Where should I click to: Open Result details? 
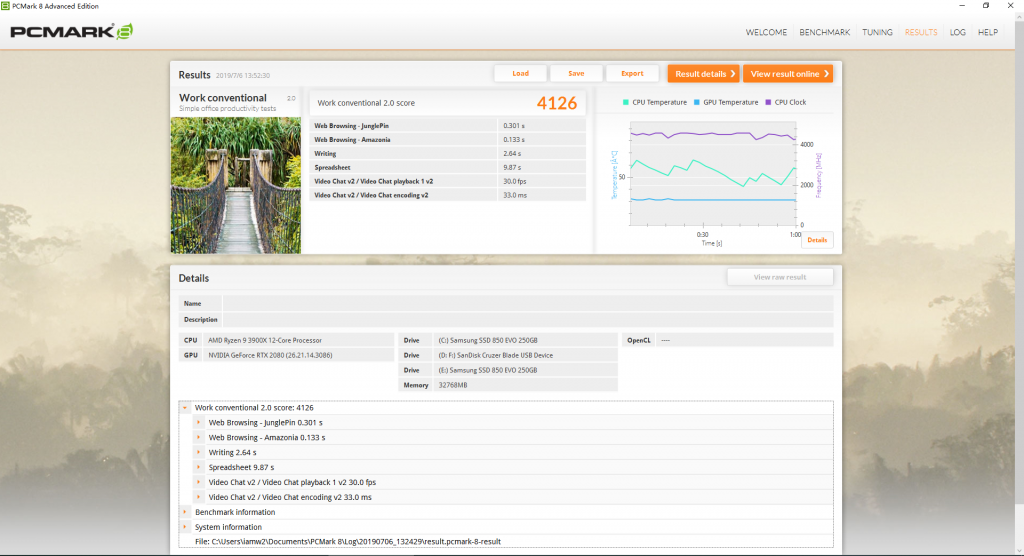pos(703,73)
